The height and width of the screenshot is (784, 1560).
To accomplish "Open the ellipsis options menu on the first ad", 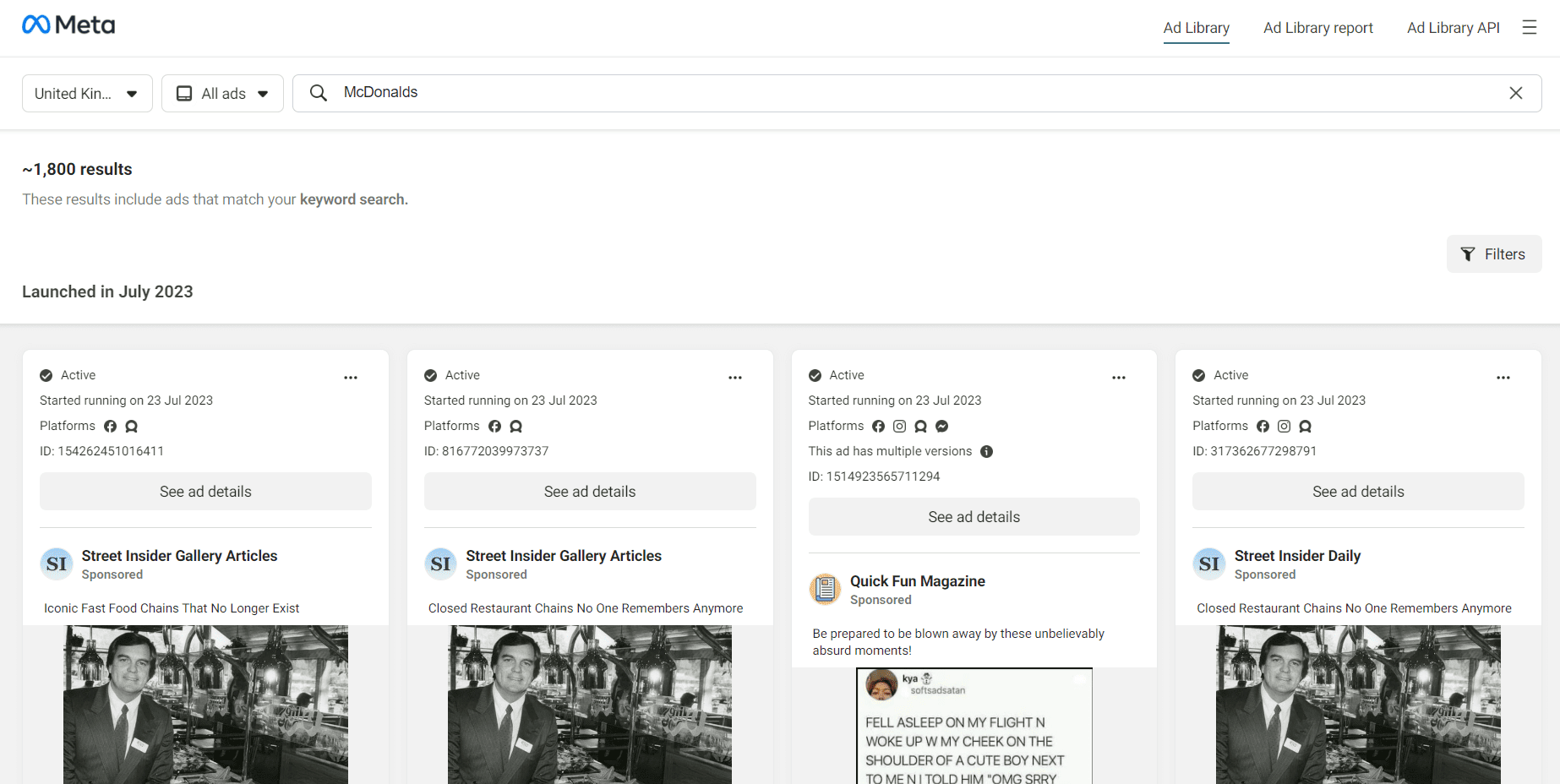I will [x=351, y=377].
